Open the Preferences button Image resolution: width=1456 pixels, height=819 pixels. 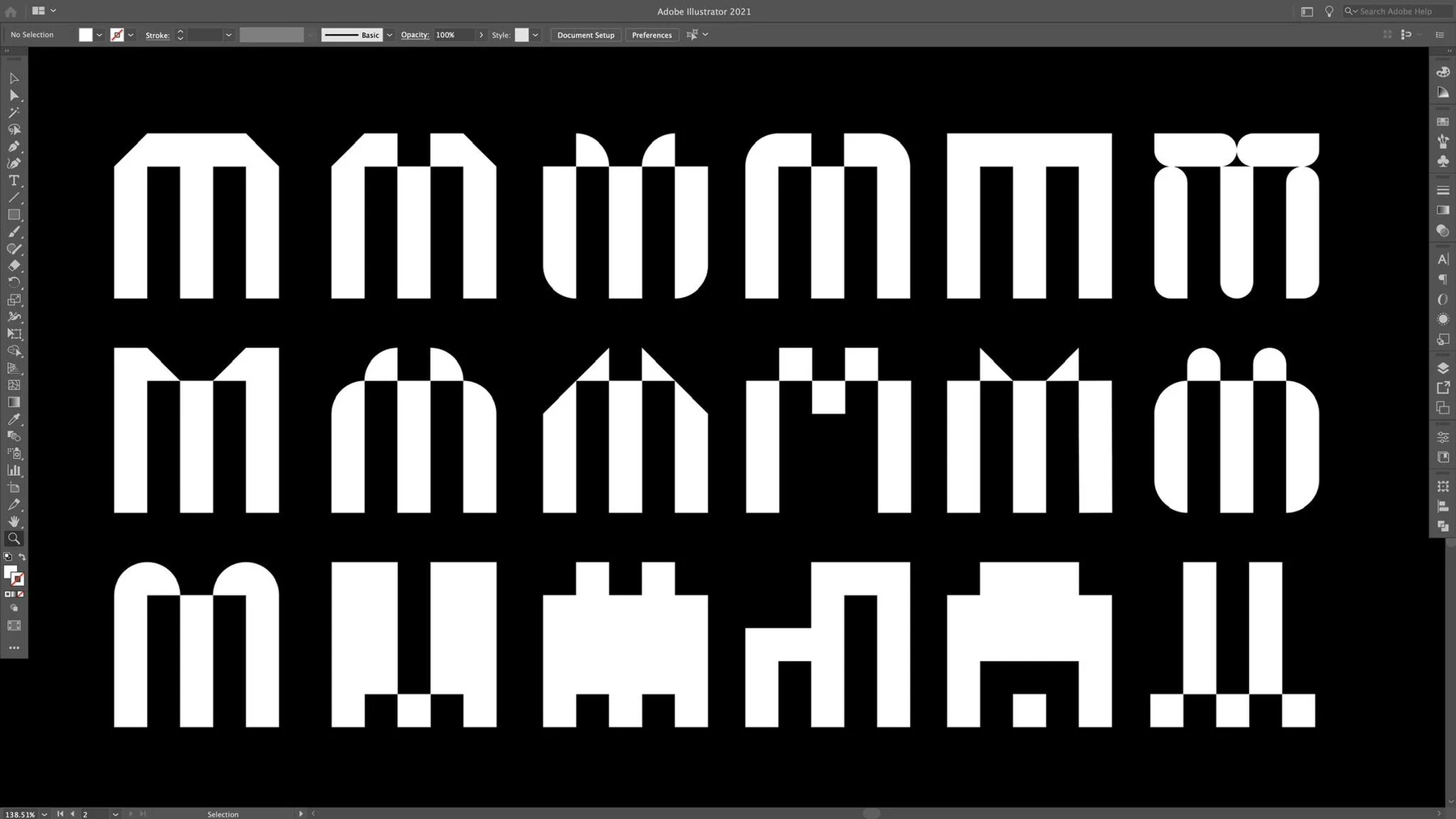[652, 35]
